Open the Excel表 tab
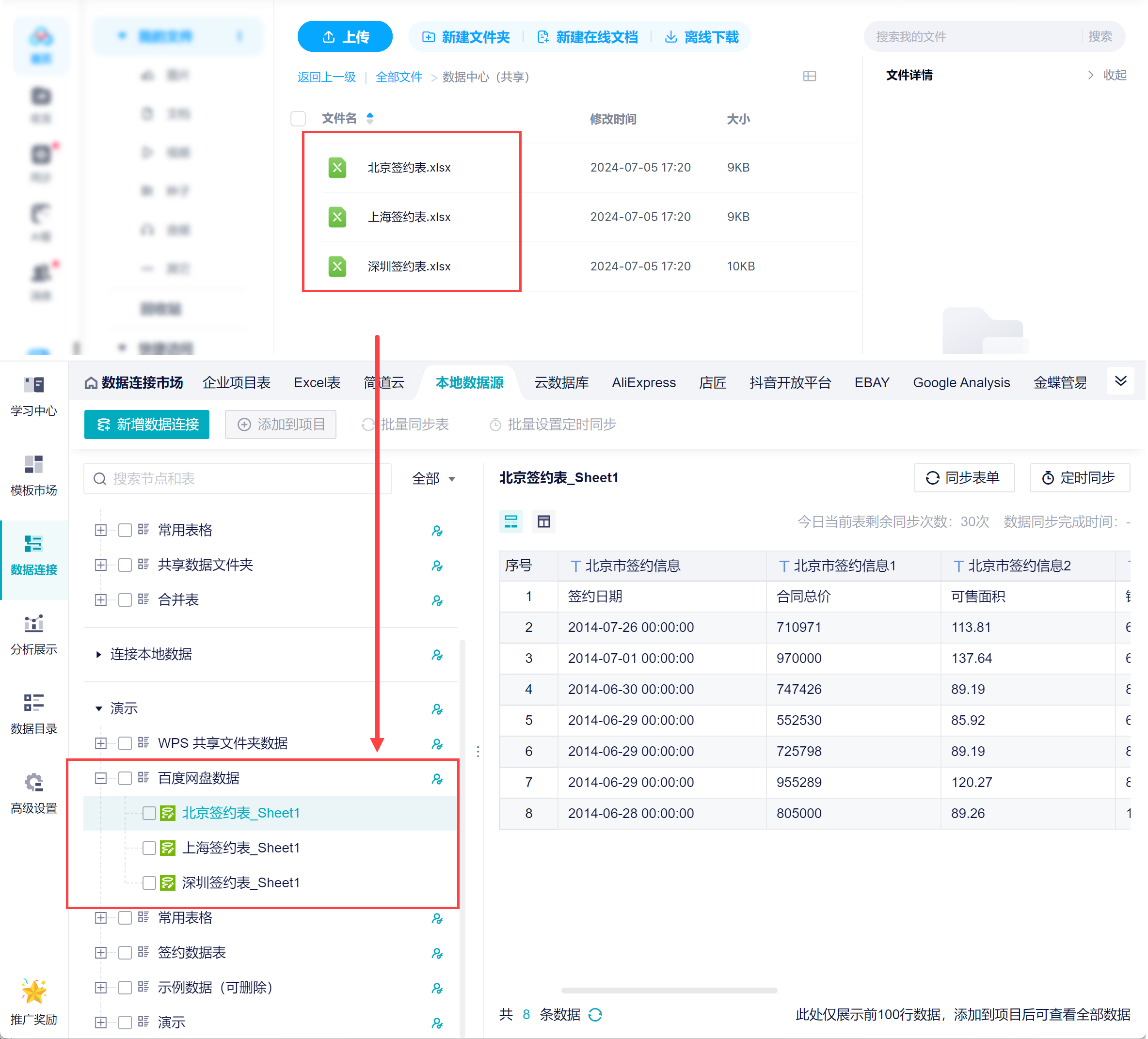The height and width of the screenshot is (1039, 1148). click(317, 383)
